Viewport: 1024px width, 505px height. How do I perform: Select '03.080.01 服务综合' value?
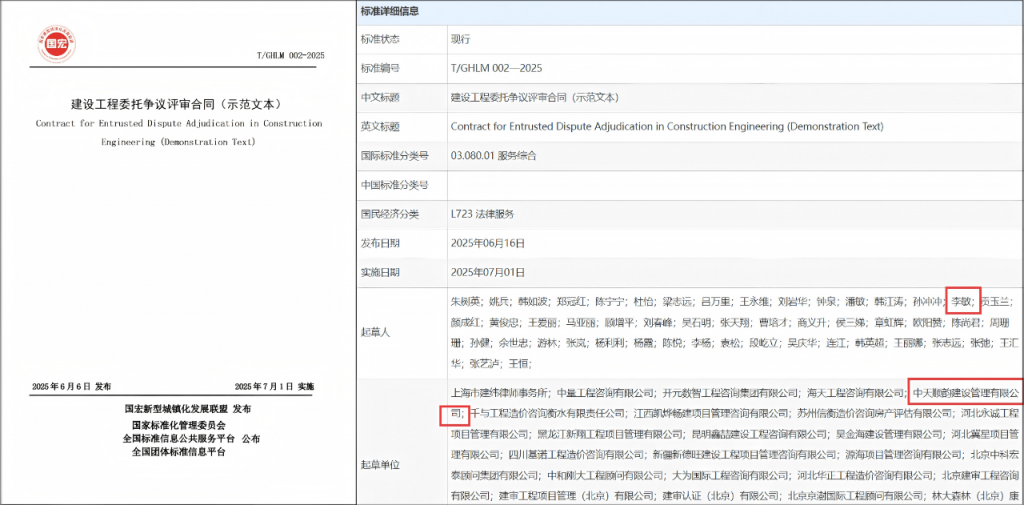[x=494, y=155]
